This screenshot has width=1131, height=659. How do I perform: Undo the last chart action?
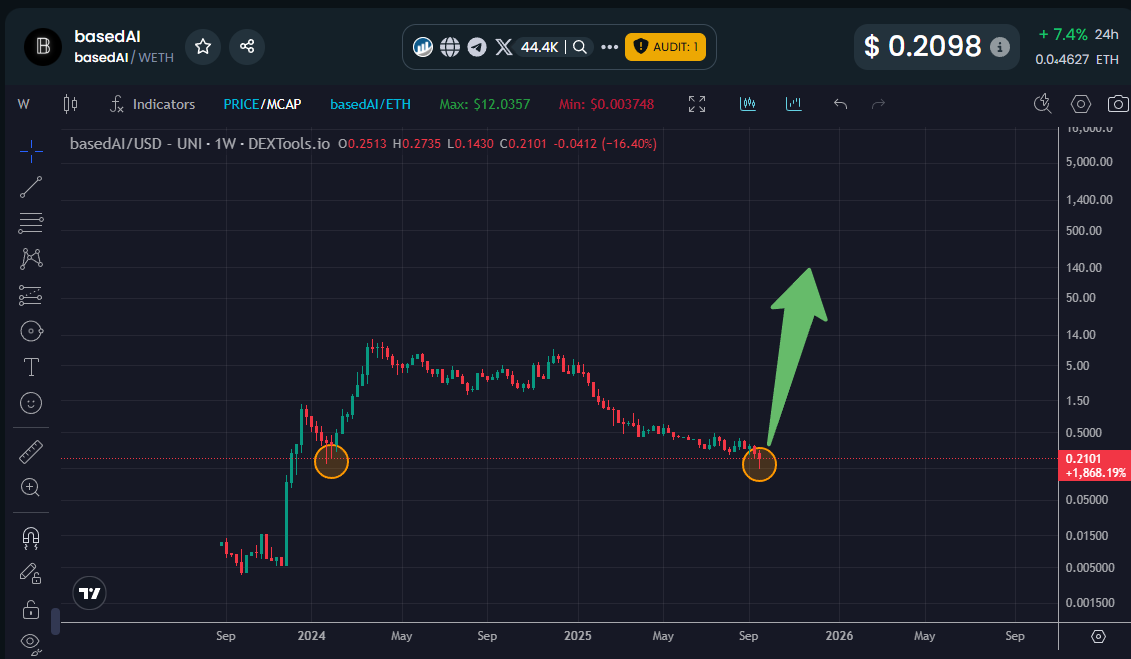tap(840, 104)
